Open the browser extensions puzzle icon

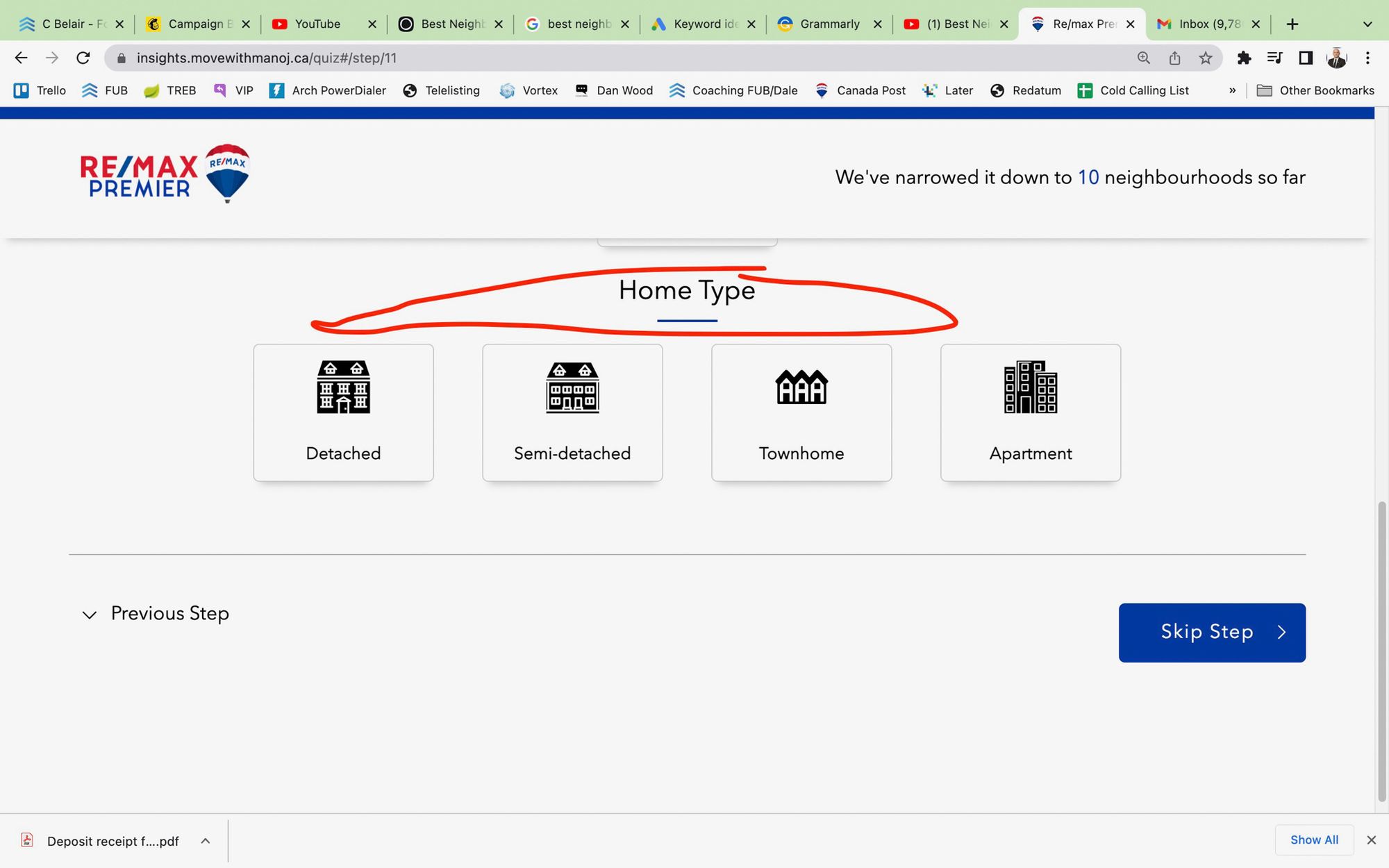pyautogui.click(x=1244, y=58)
